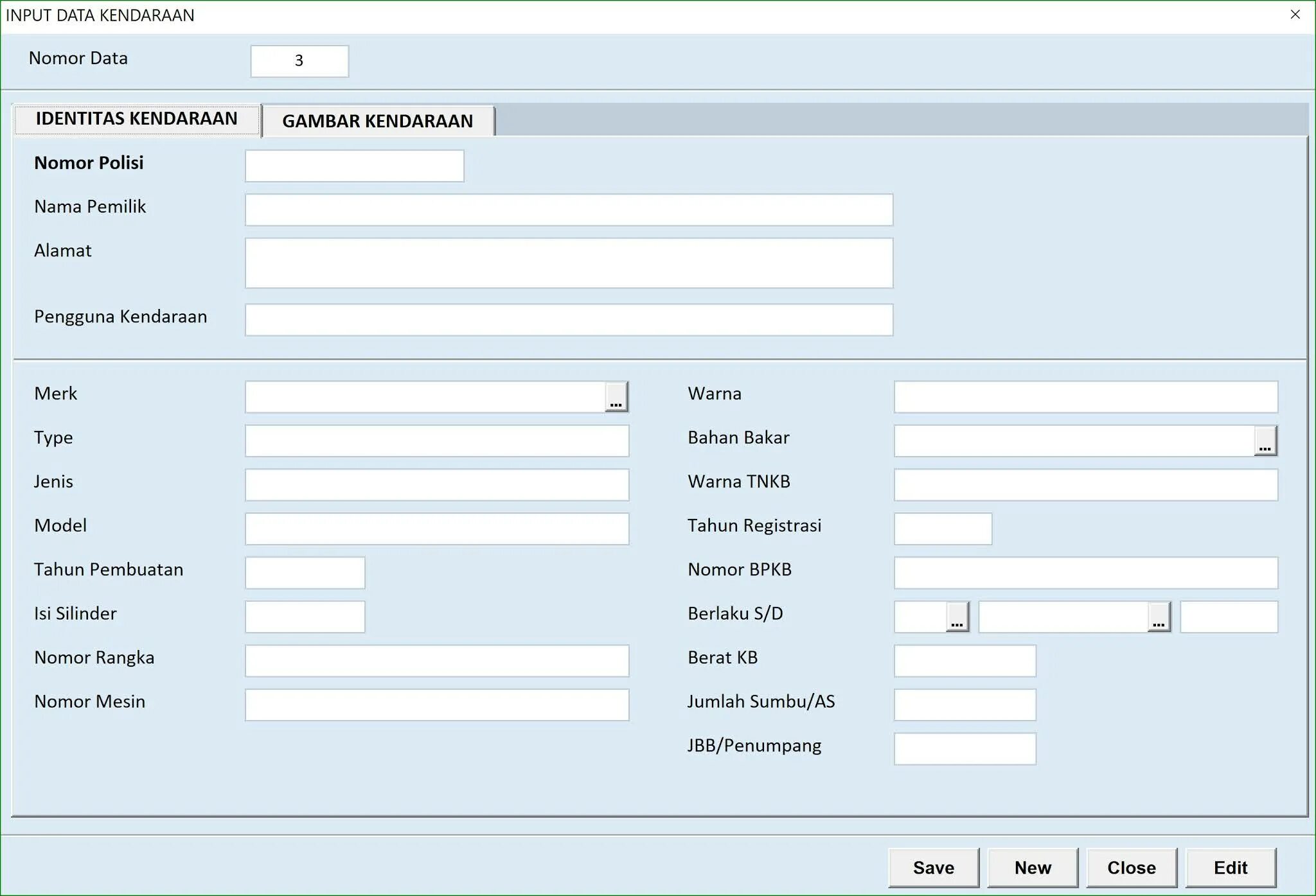This screenshot has height=896, width=1316.
Task: Click the Close button at bottom
Action: pos(1131,868)
